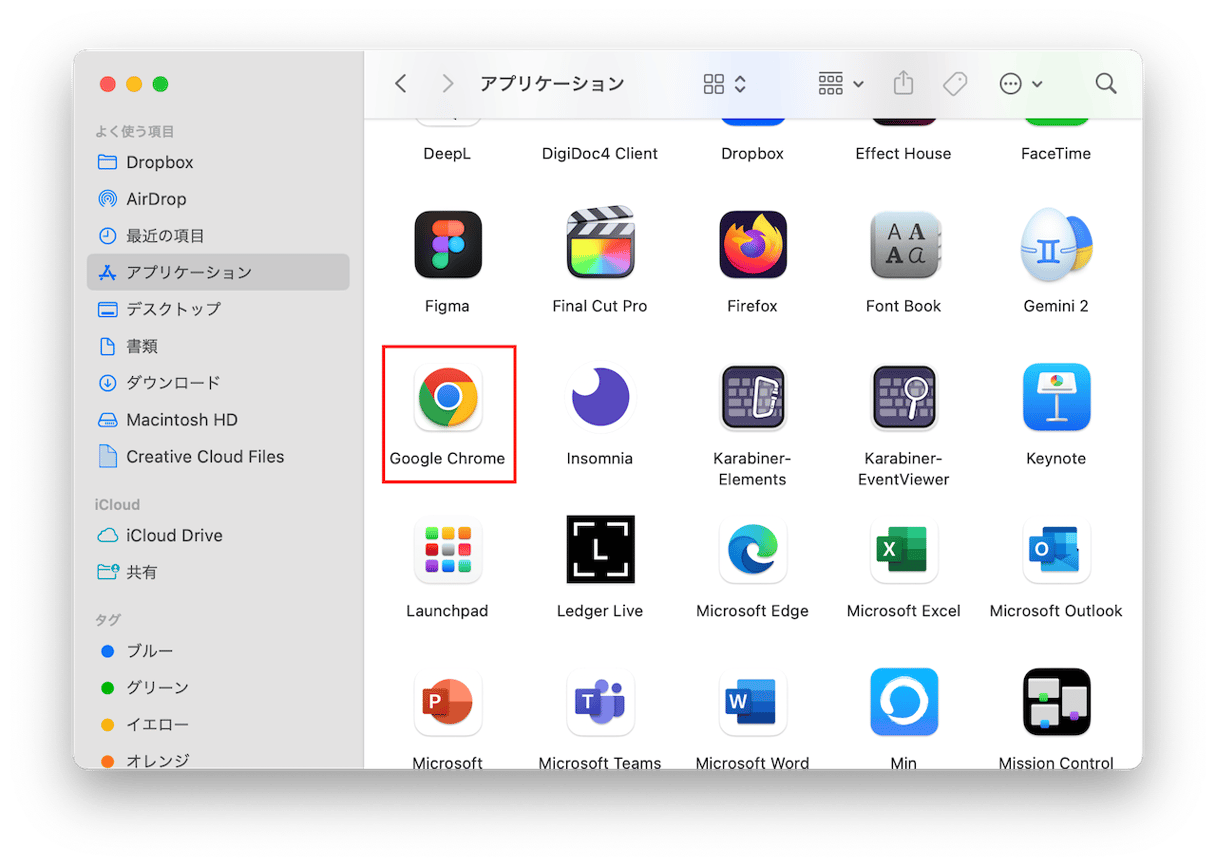The width and height of the screenshot is (1216, 866).
Task: Select 共有 in the sidebar
Action: pyautogui.click(x=218, y=573)
